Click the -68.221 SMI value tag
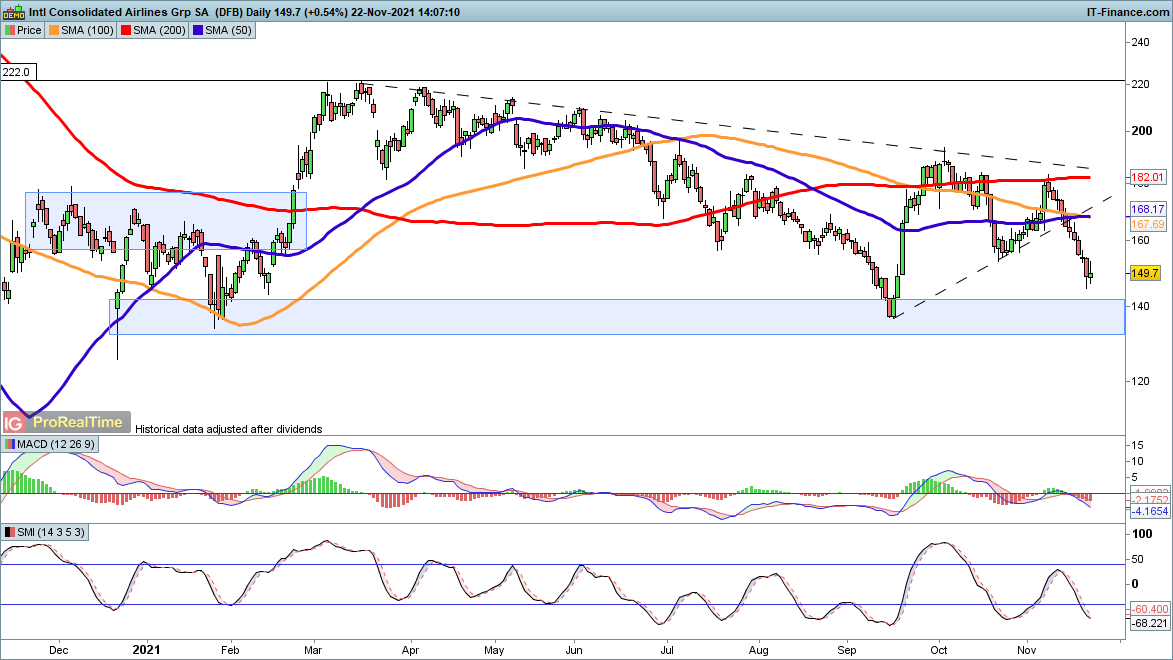1173x660 pixels. 1149,623
